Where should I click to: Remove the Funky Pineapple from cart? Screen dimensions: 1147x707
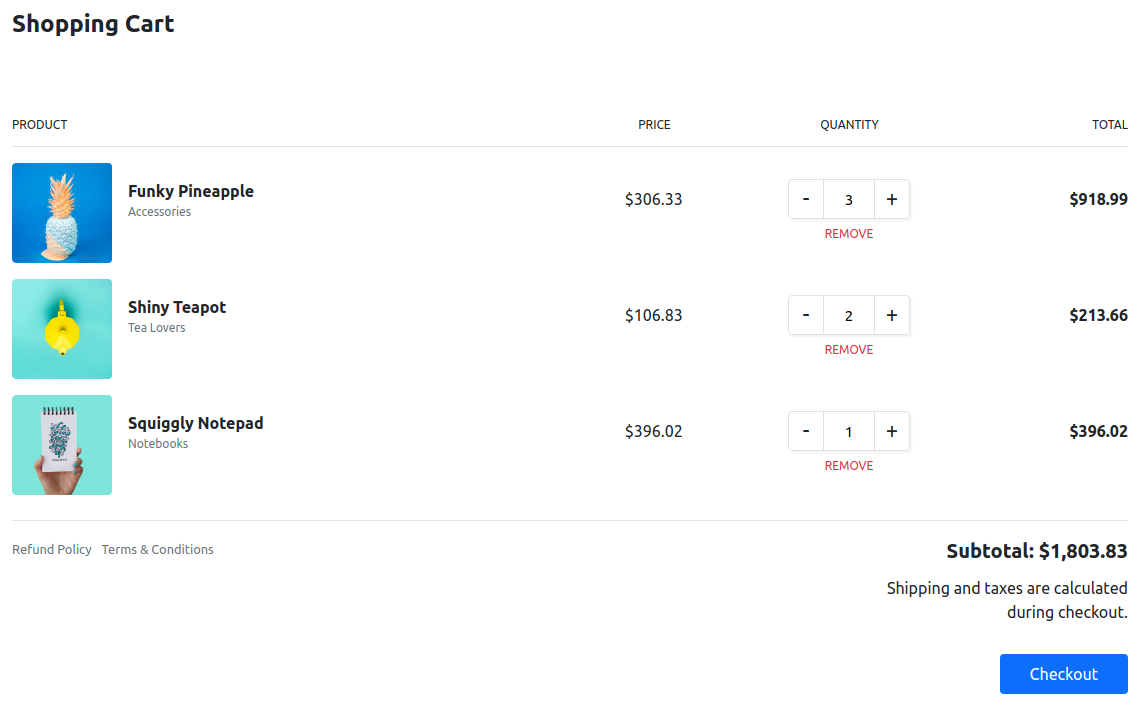pos(848,233)
